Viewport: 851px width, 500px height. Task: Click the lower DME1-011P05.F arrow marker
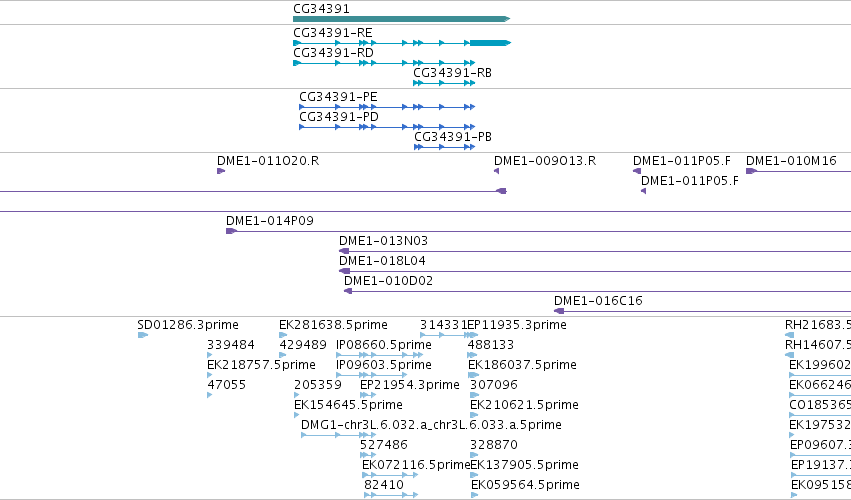click(643, 191)
